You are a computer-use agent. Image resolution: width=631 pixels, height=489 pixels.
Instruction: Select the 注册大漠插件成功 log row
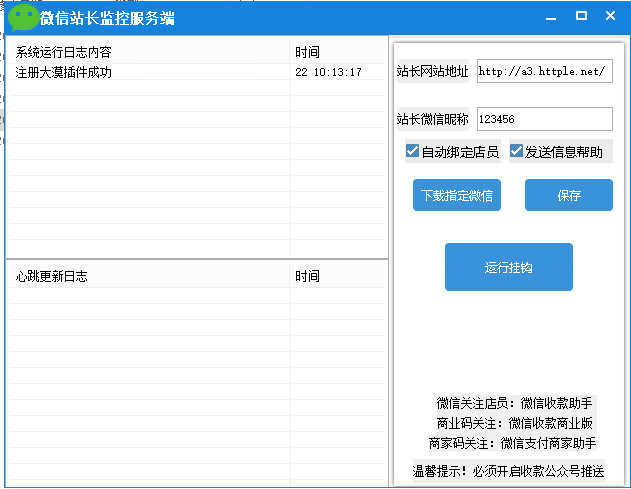(196, 72)
